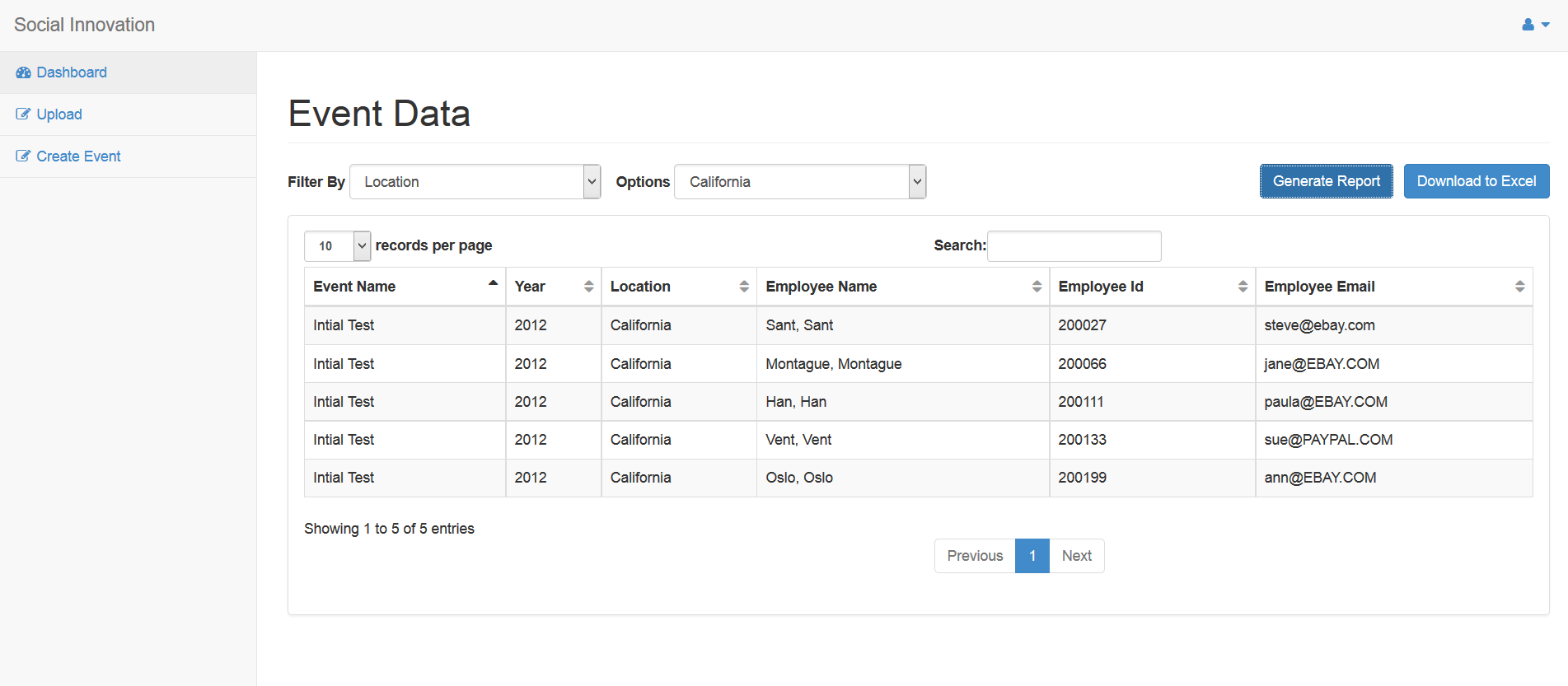Click 2012 in Han, Han row
The image size is (1568, 686).
(531, 402)
